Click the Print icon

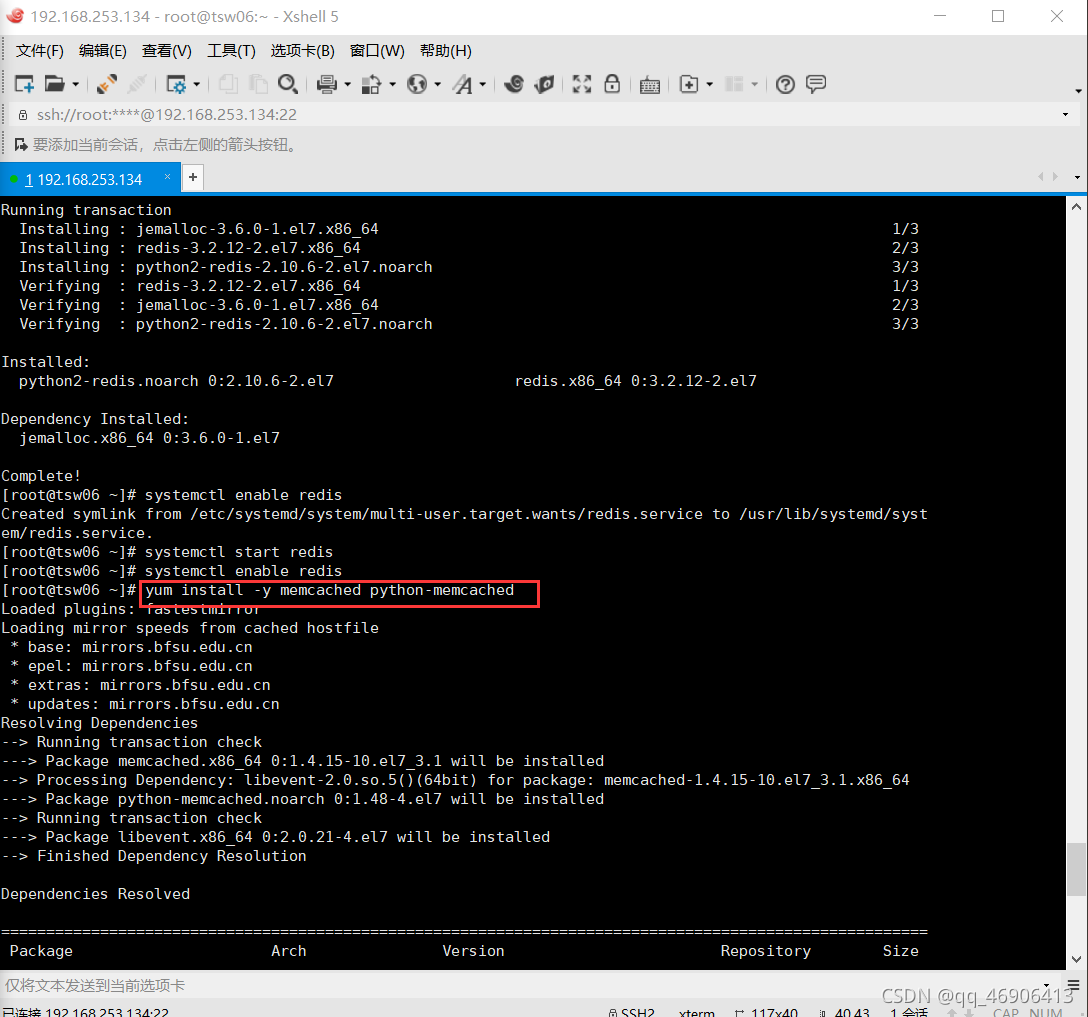point(327,84)
